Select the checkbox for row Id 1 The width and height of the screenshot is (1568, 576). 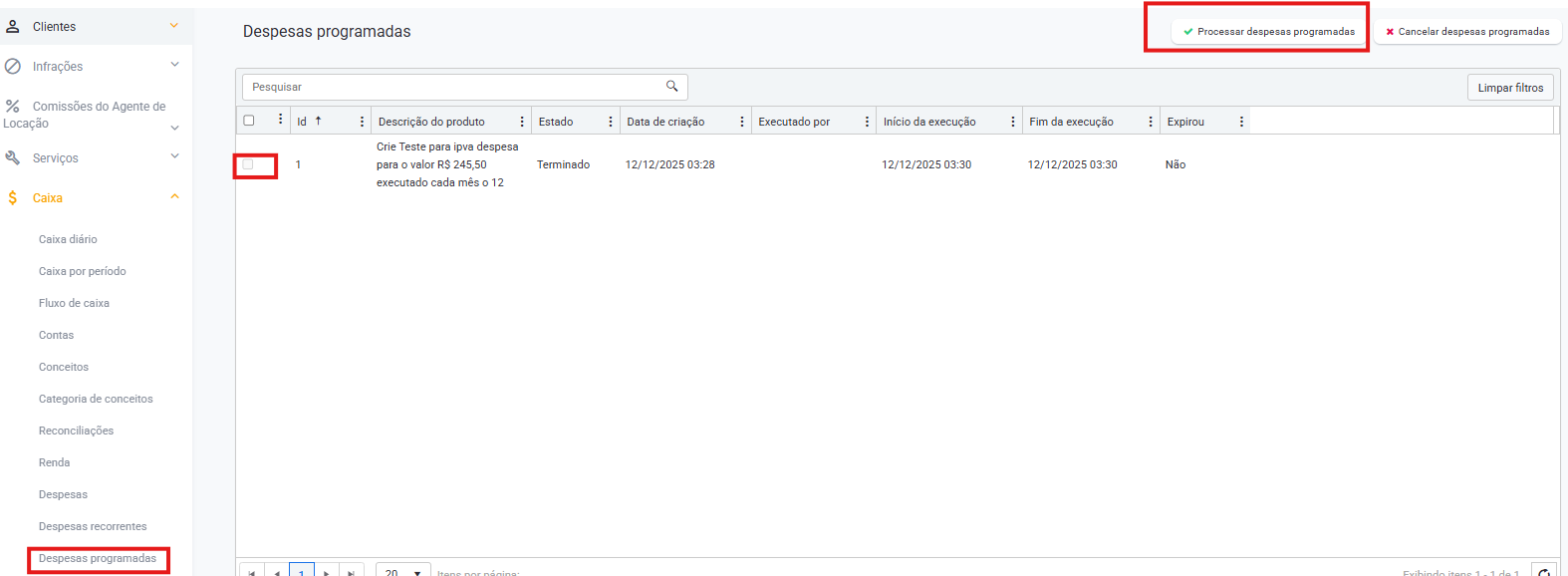tap(248, 164)
